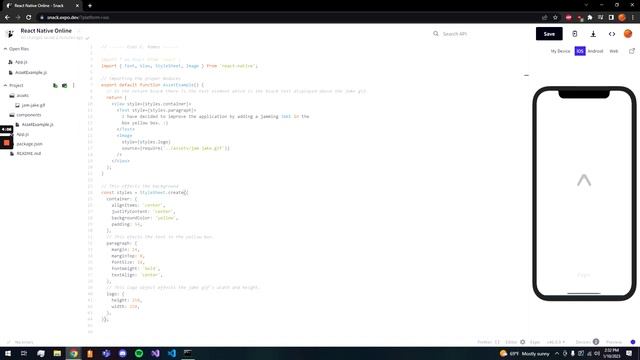Viewport: 640px width, 360px height.
Task: Click the new file icon in Project
Action: pos(56,85)
